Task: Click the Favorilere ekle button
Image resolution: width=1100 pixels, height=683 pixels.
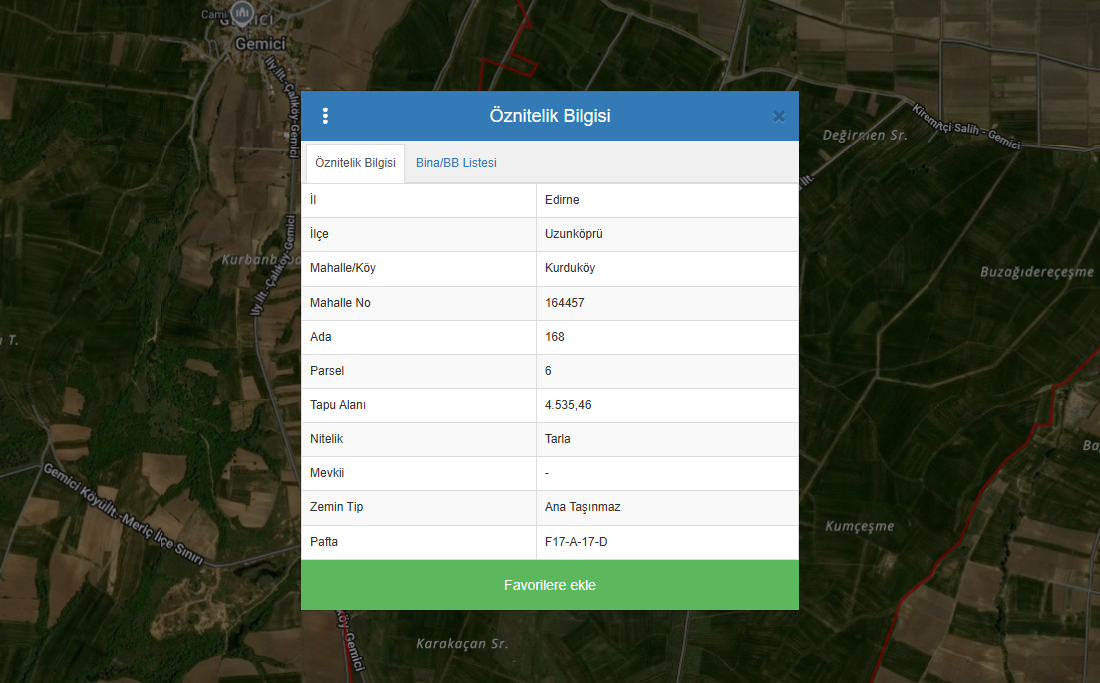Action: point(549,585)
